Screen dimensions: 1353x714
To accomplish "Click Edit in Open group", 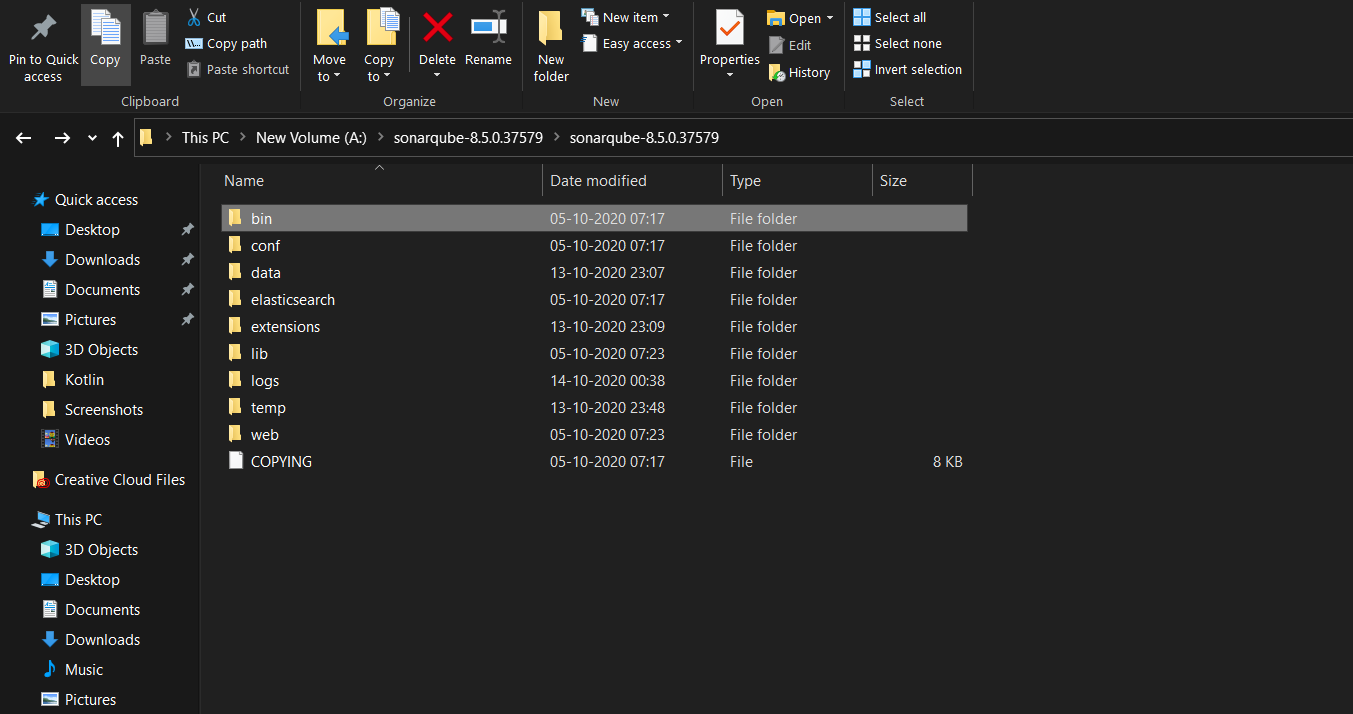I will 790,45.
